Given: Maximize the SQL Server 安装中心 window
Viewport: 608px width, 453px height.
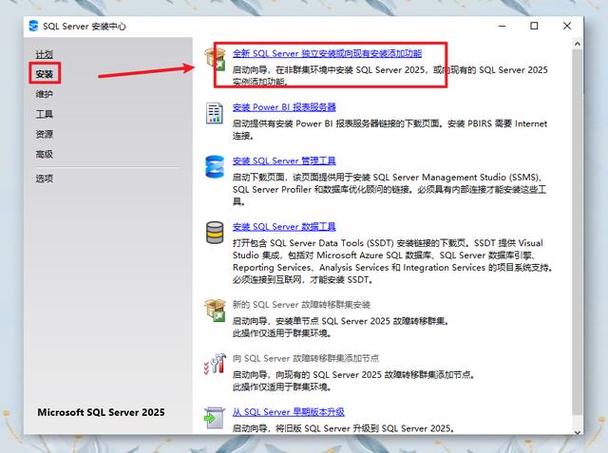Looking at the screenshot, I should pos(534,26).
